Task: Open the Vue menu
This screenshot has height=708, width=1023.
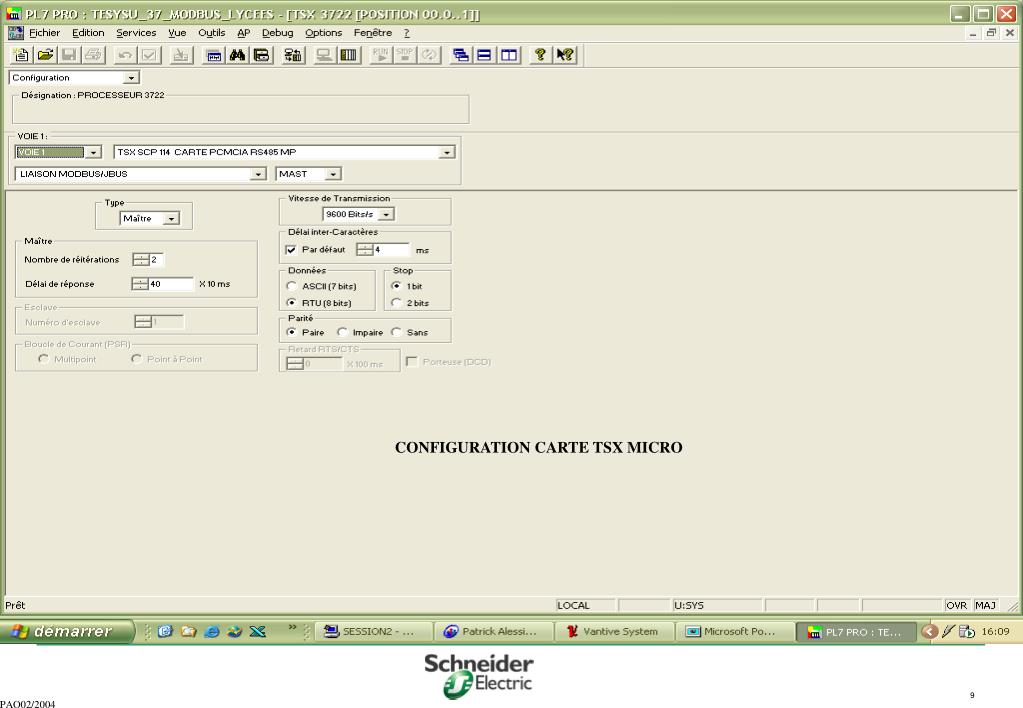Action: [177, 33]
